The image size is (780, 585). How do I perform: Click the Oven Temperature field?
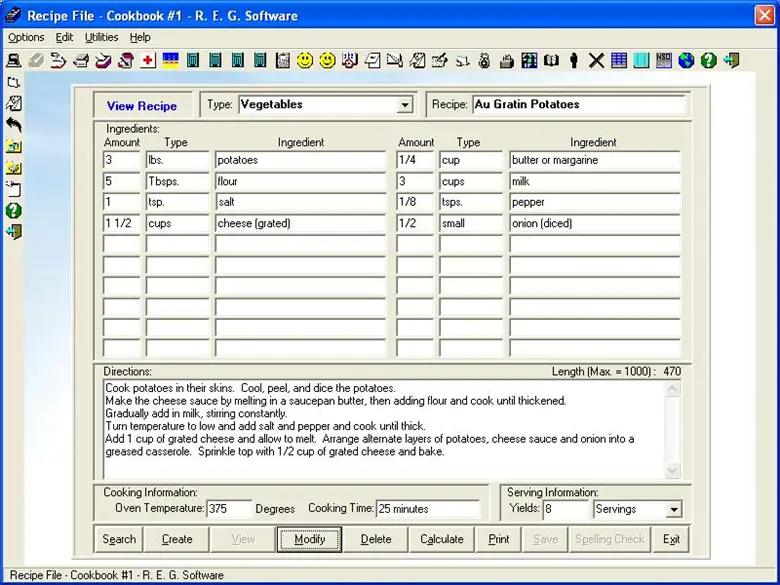click(228, 509)
